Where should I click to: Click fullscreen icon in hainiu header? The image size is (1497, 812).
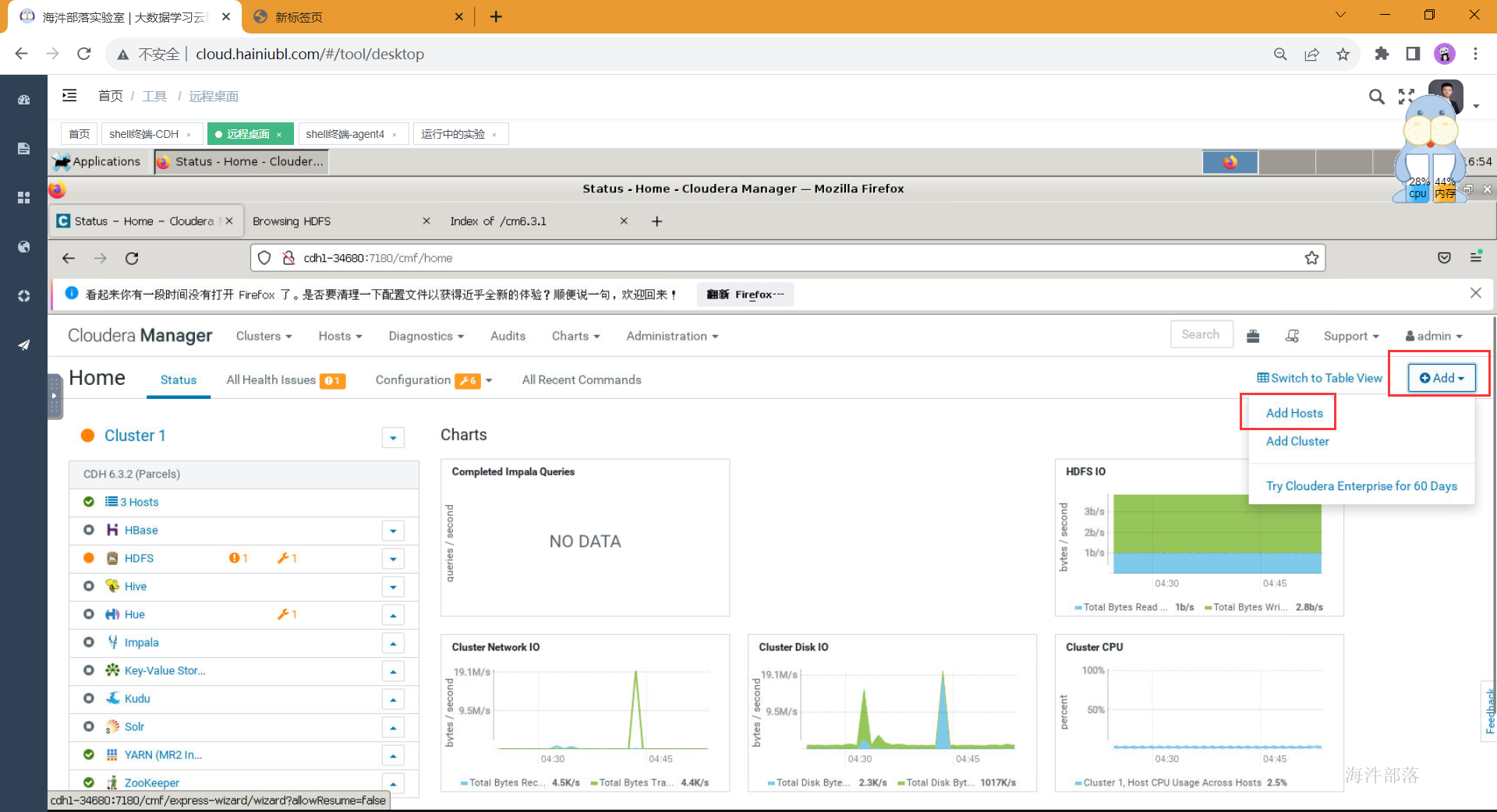click(1406, 97)
